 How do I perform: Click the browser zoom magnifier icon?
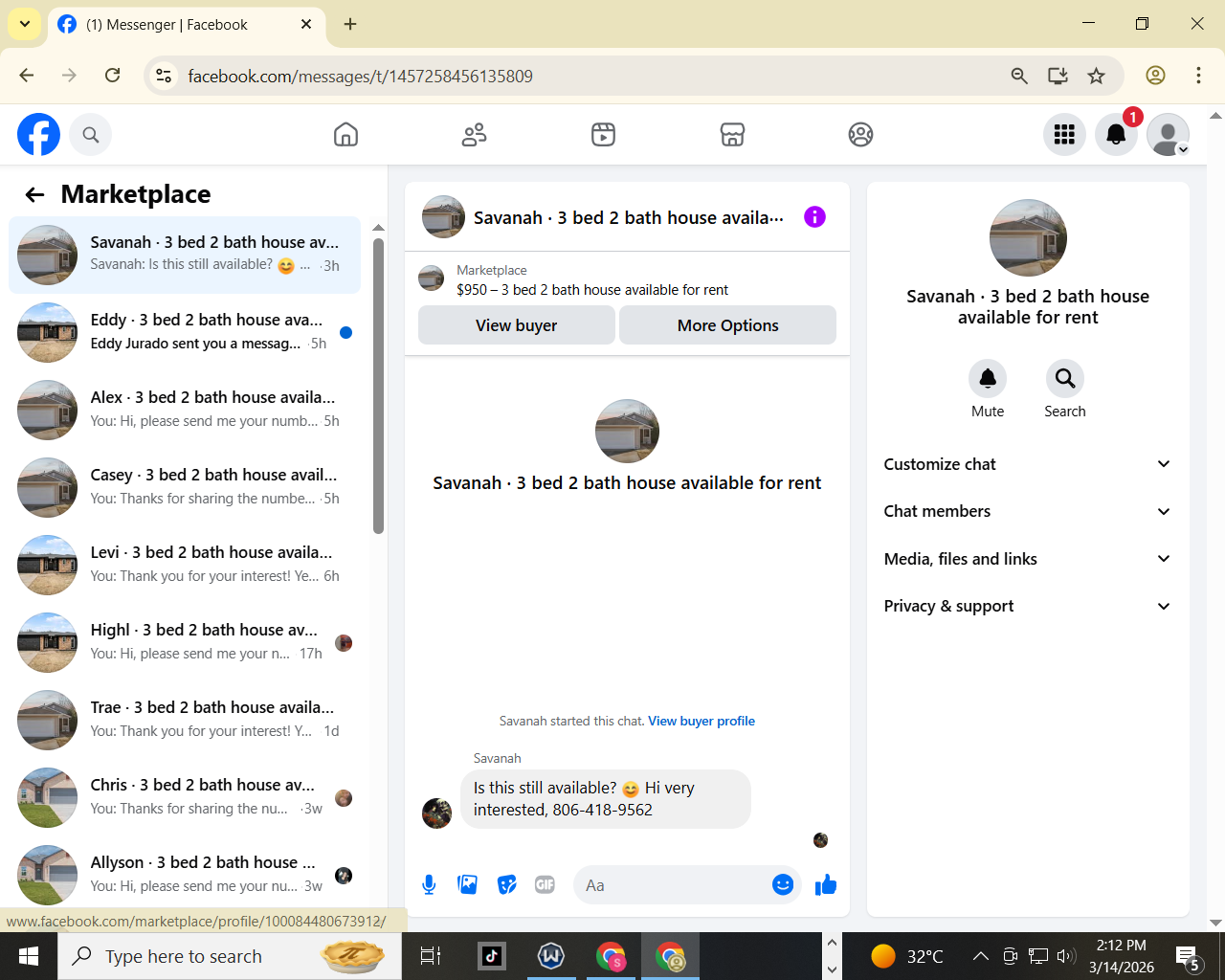(1019, 76)
